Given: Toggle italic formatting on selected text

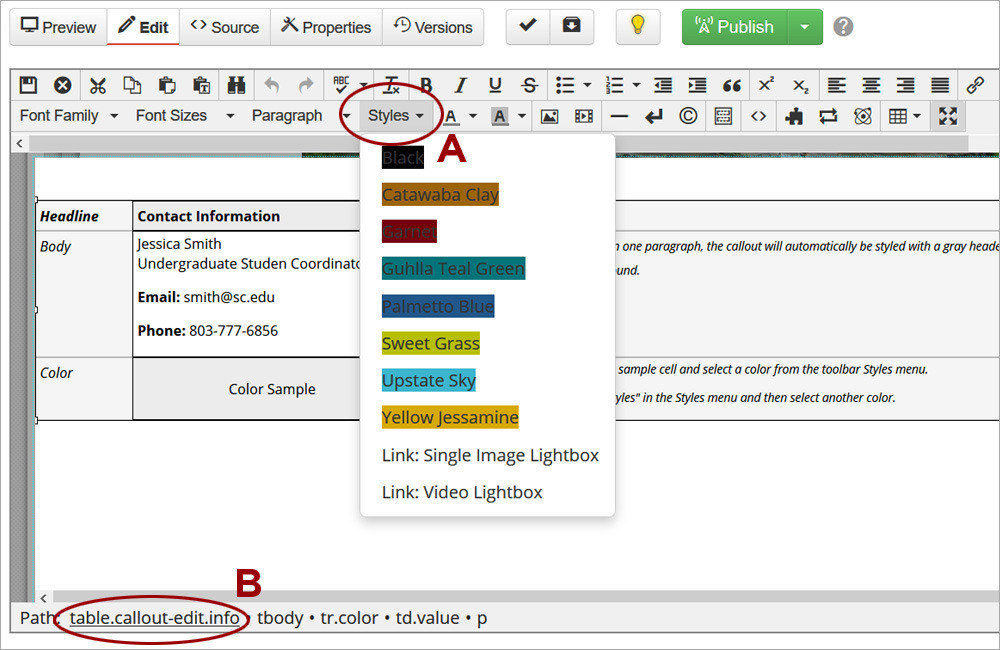Looking at the screenshot, I should [460, 85].
